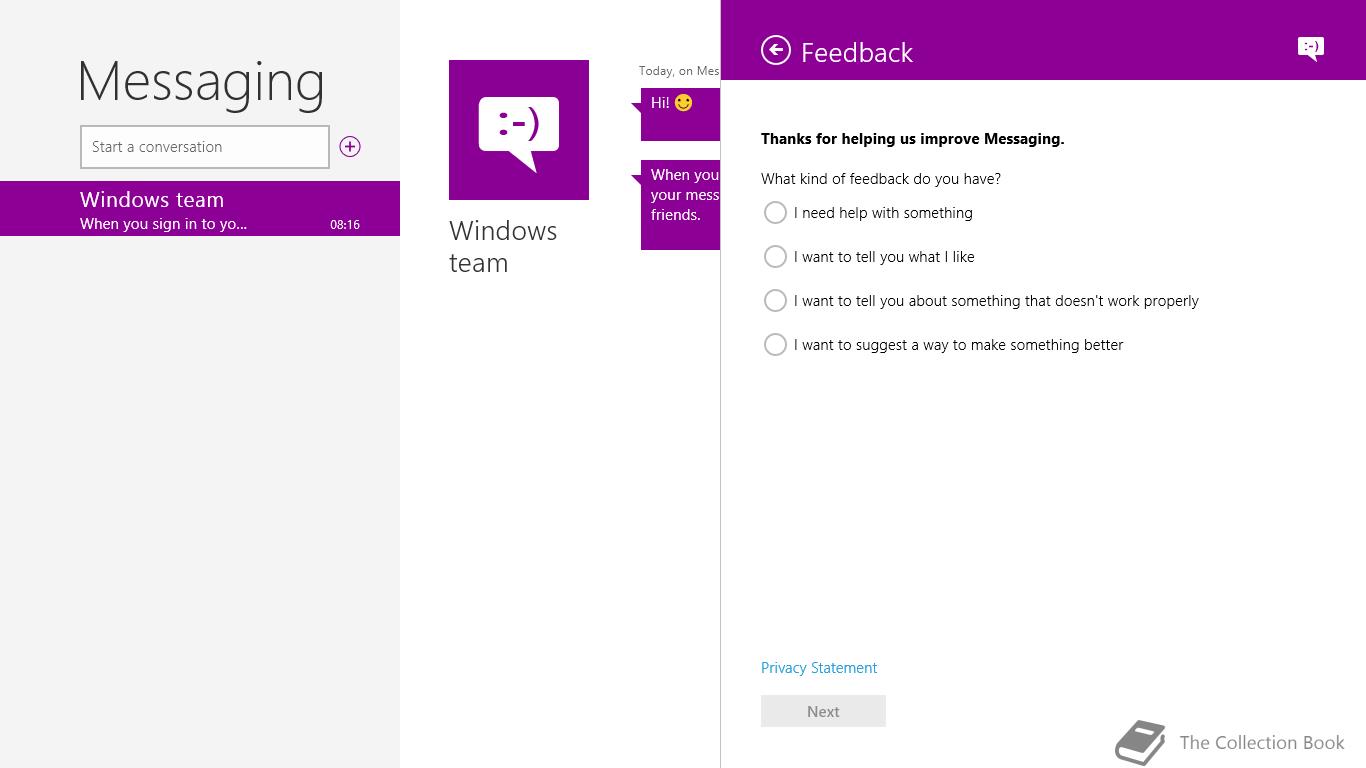Click the Next button

(x=823, y=711)
